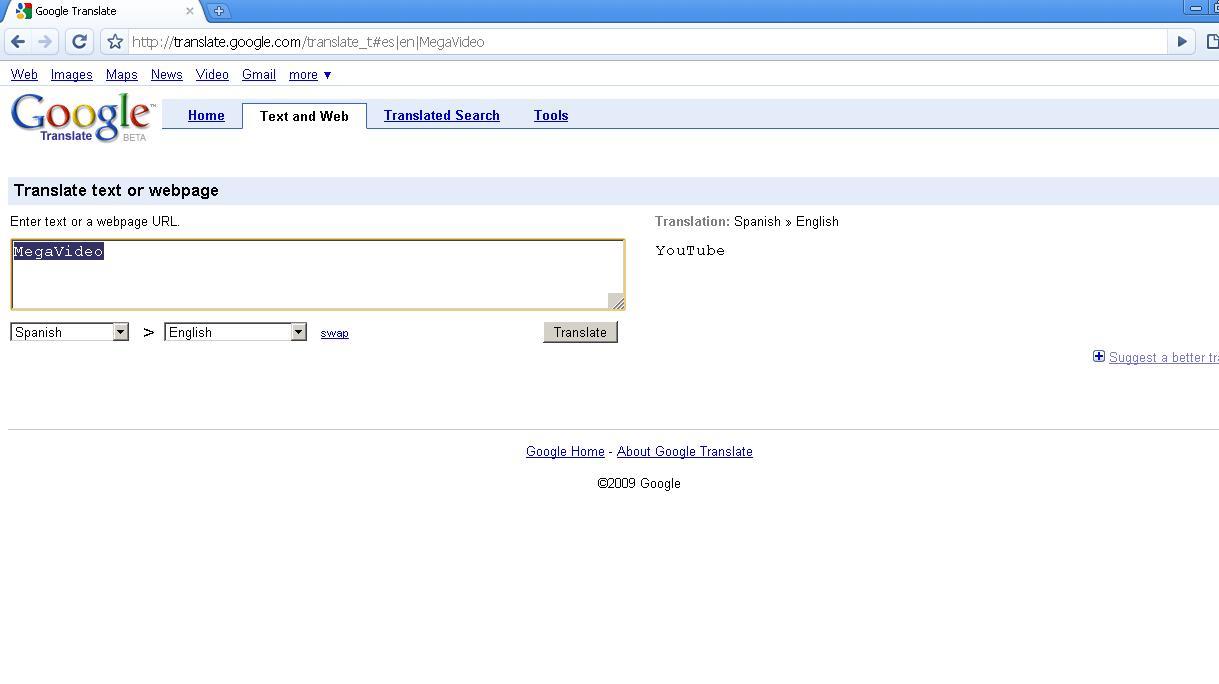Open the Tools tab
The image size is (1219, 684).
[551, 116]
